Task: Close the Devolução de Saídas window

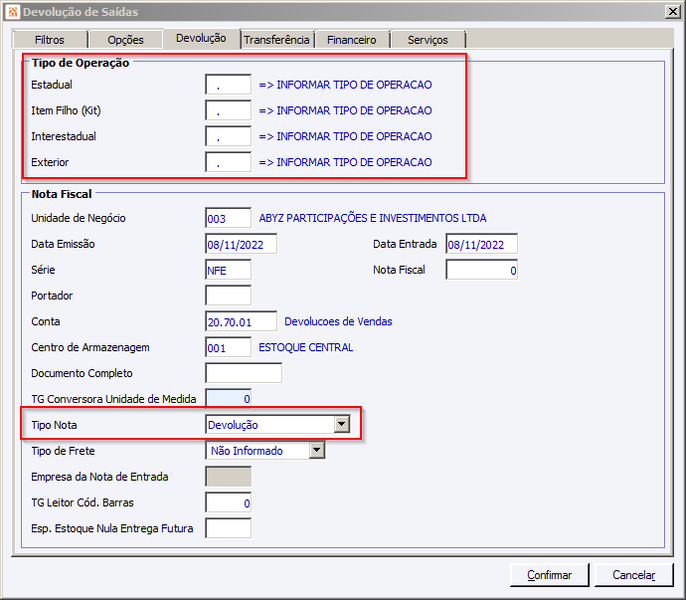Action: tap(672, 11)
